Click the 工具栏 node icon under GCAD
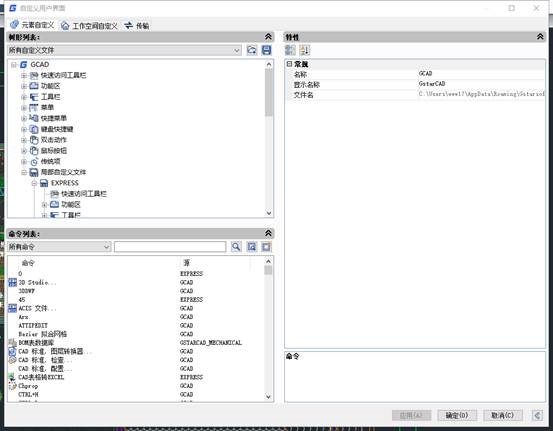This screenshot has height=431, width=553. pos(34,97)
